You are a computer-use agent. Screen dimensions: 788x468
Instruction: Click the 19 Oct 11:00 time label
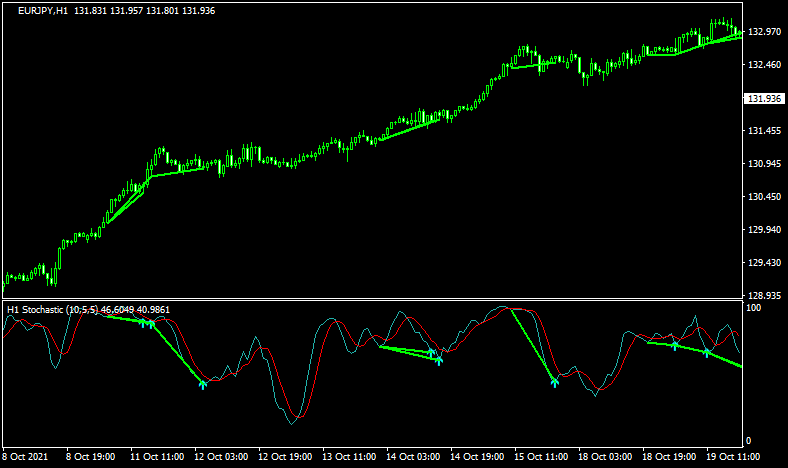pos(734,456)
